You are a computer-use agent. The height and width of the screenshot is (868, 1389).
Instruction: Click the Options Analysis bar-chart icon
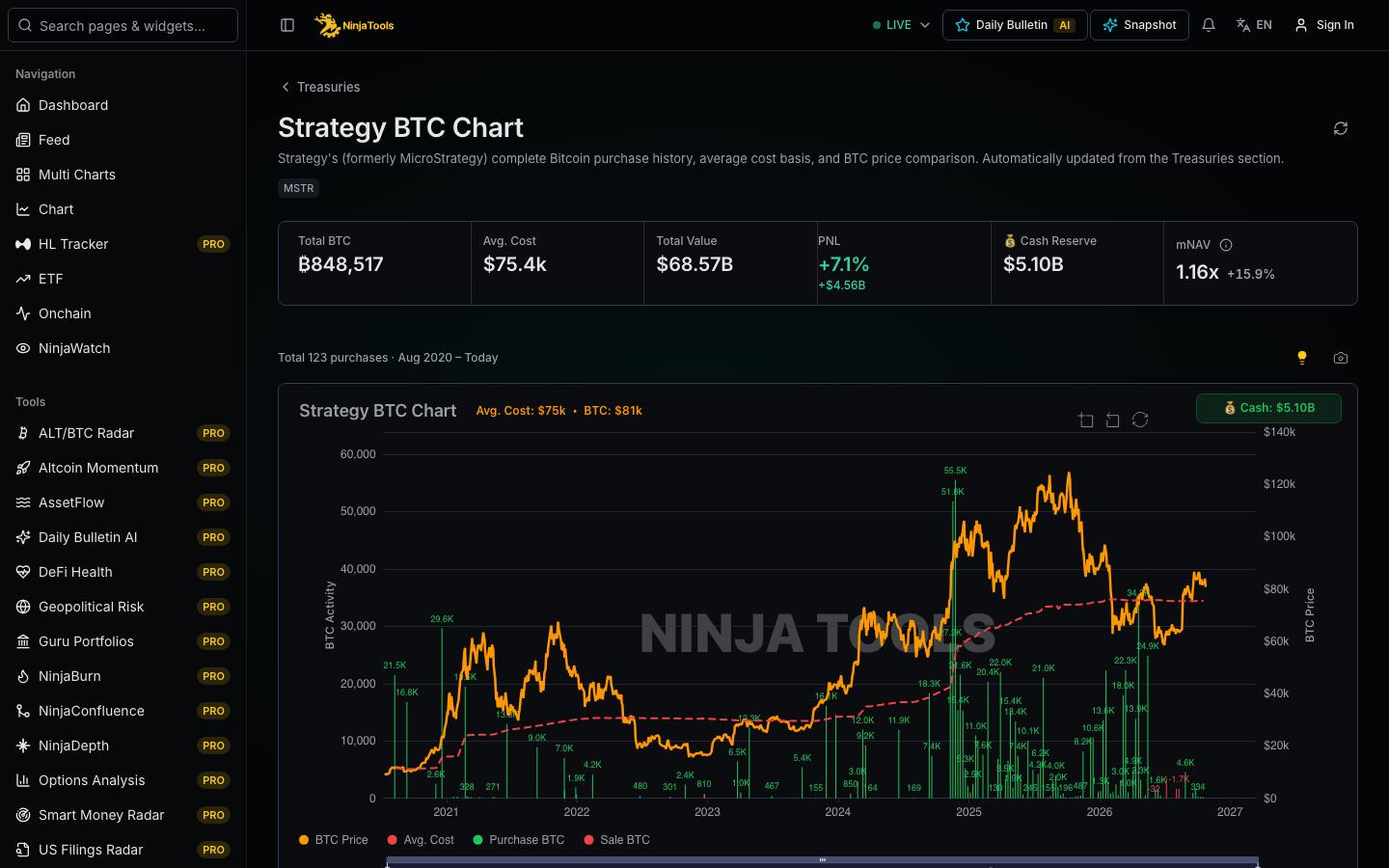(x=23, y=780)
